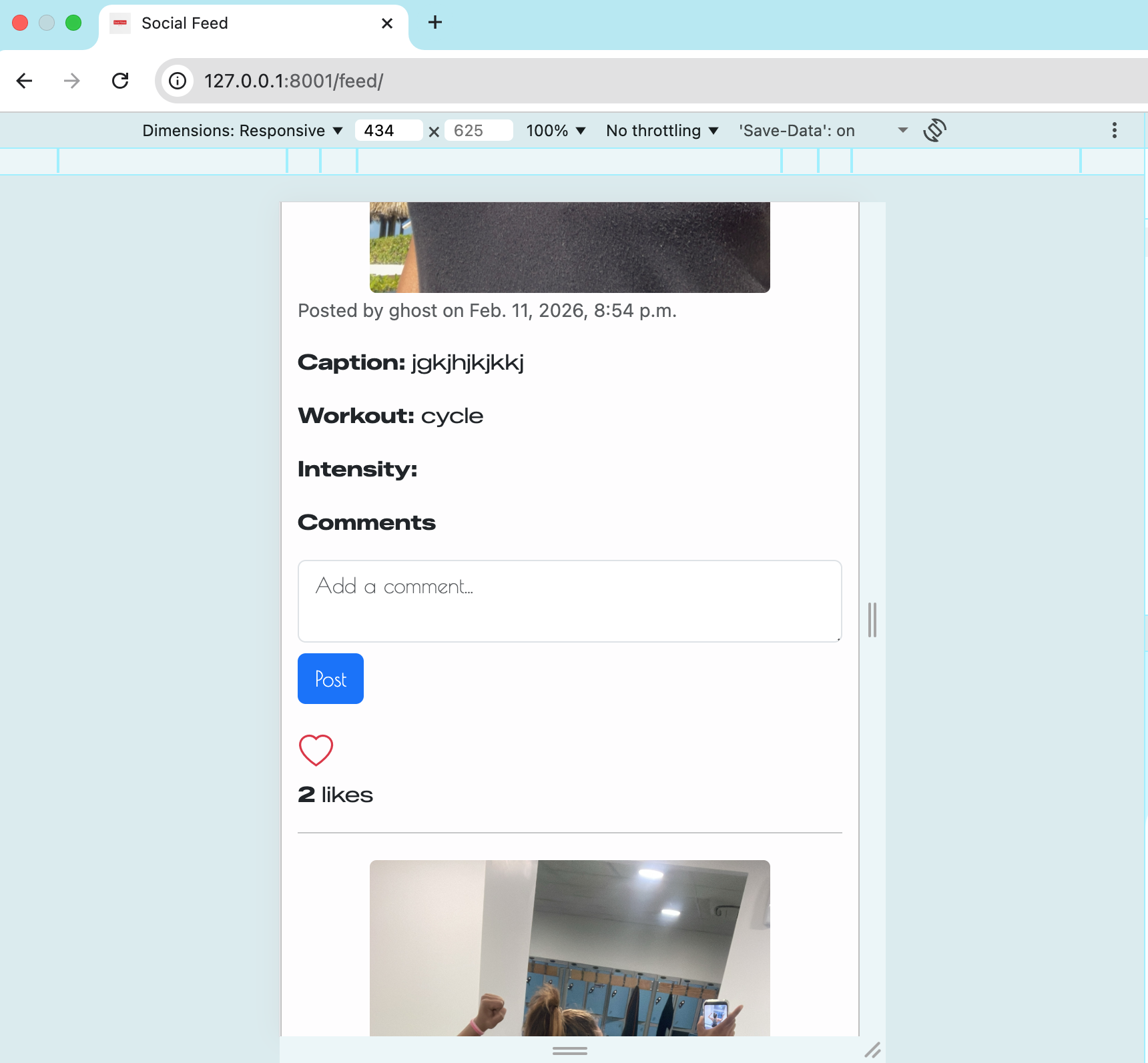Close the Social Feed tab
Screen dimensions: 1148x1063
pos(387,23)
